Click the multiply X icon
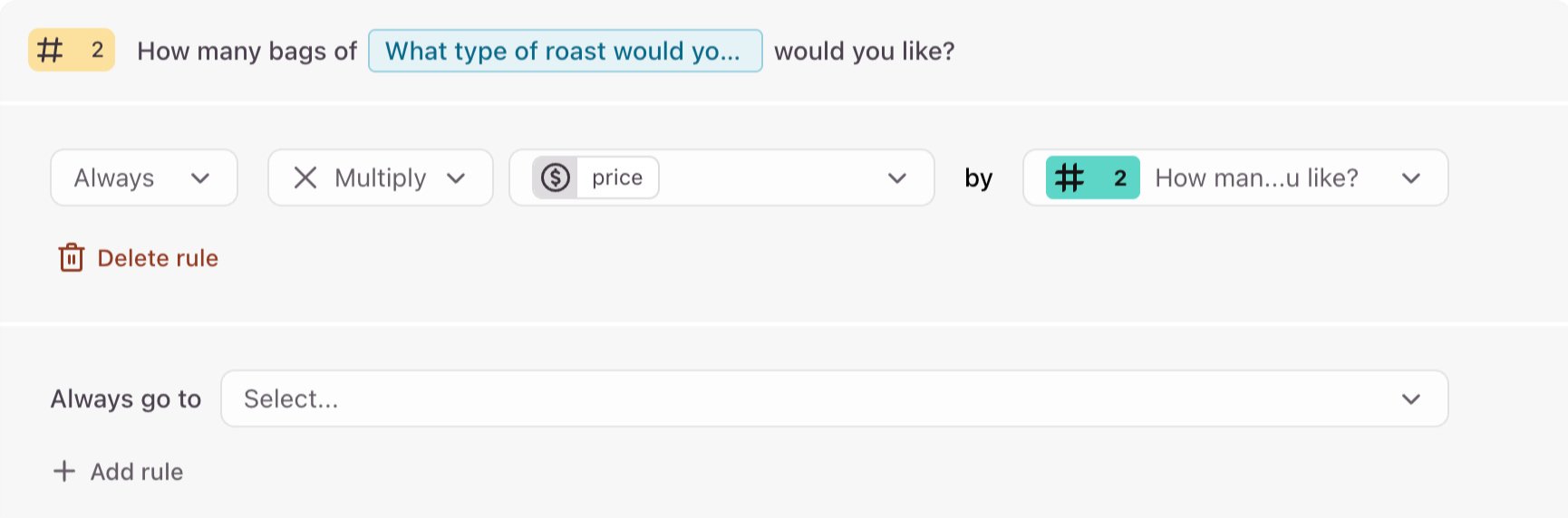 pyautogui.click(x=305, y=177)
